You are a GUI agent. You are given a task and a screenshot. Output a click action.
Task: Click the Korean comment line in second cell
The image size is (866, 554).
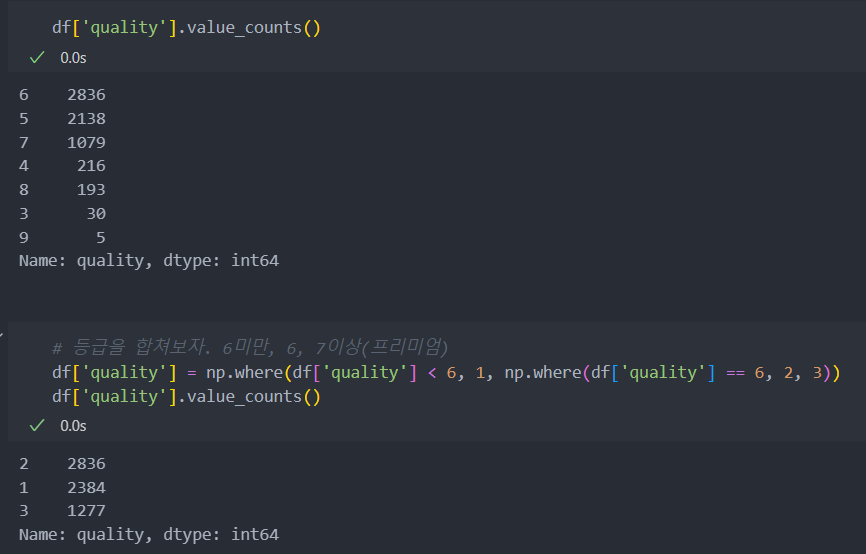(250, 347)
